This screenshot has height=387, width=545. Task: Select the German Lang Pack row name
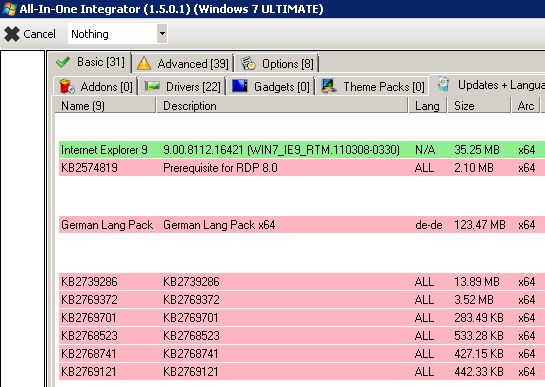pyautogui.click(x=107, y=225)
